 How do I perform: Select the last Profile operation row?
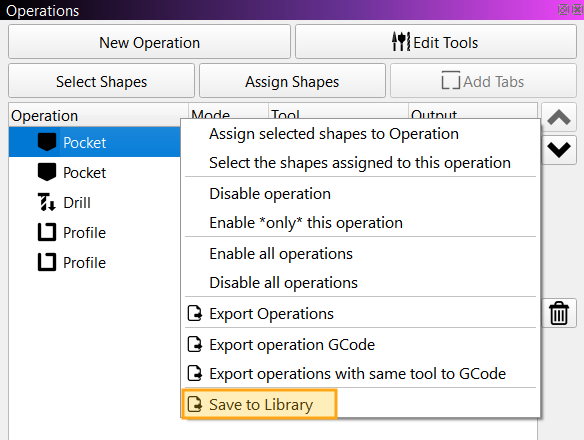point(95,262)
